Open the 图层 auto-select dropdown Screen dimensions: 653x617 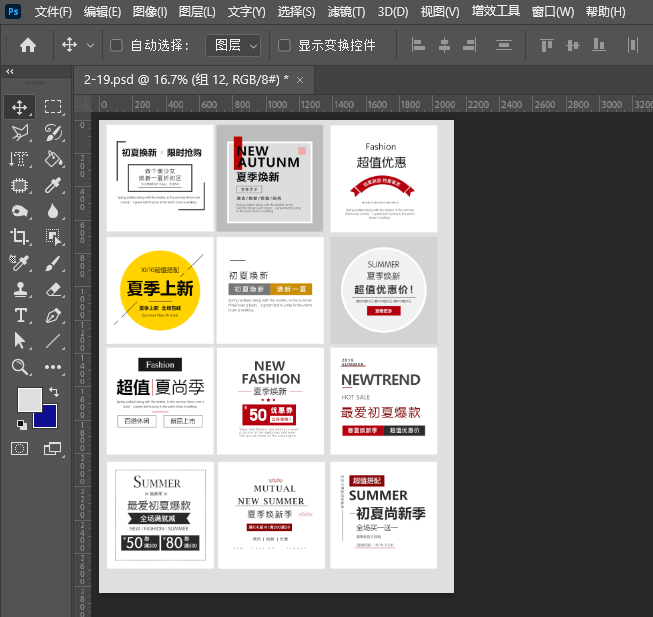coord(232,46)
